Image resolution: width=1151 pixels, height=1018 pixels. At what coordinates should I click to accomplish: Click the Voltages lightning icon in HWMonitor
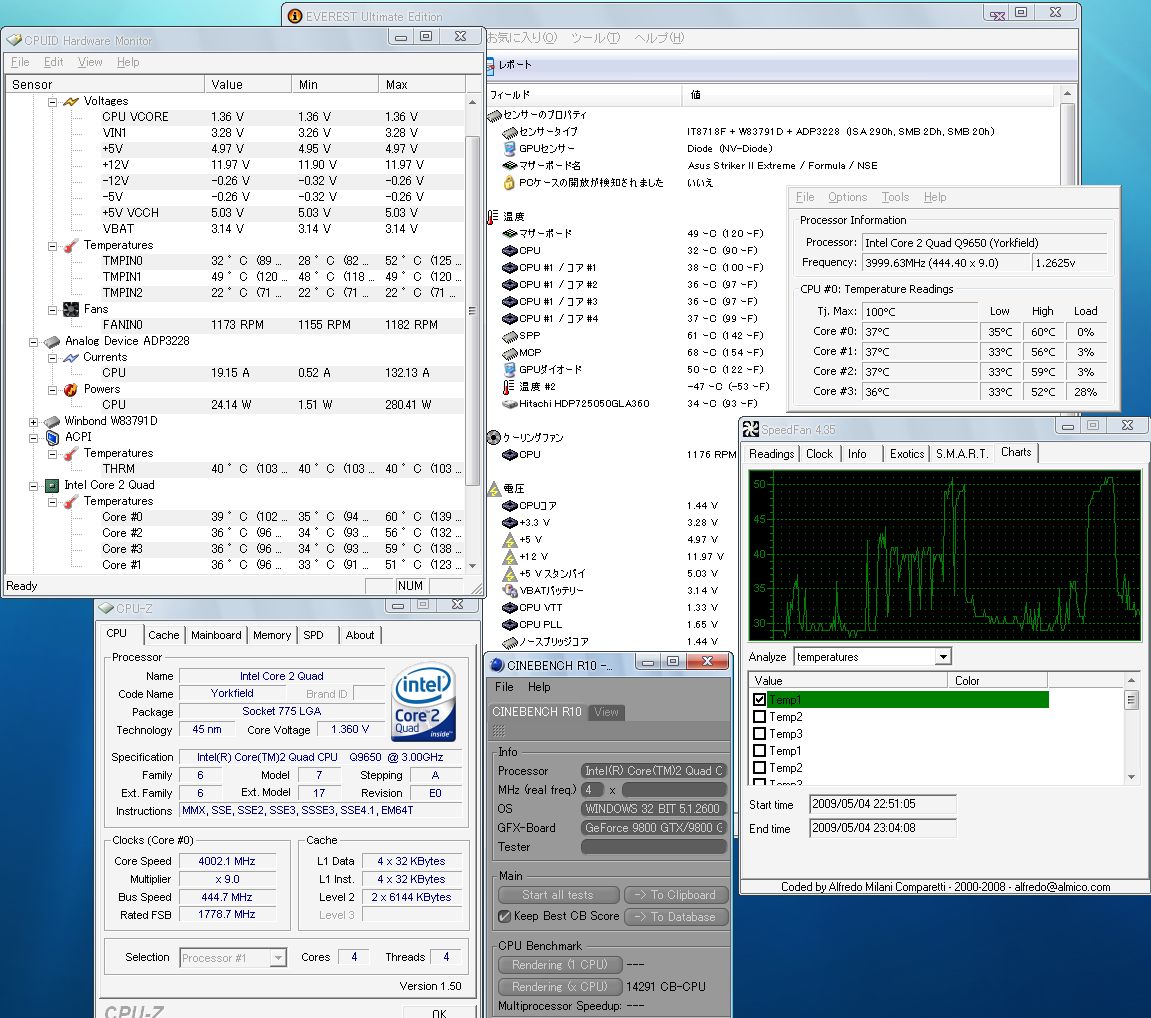tap(71, 101)
